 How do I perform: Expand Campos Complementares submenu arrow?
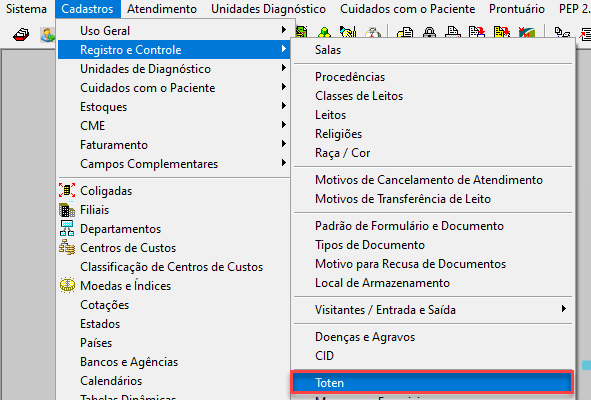click(283, 163)
